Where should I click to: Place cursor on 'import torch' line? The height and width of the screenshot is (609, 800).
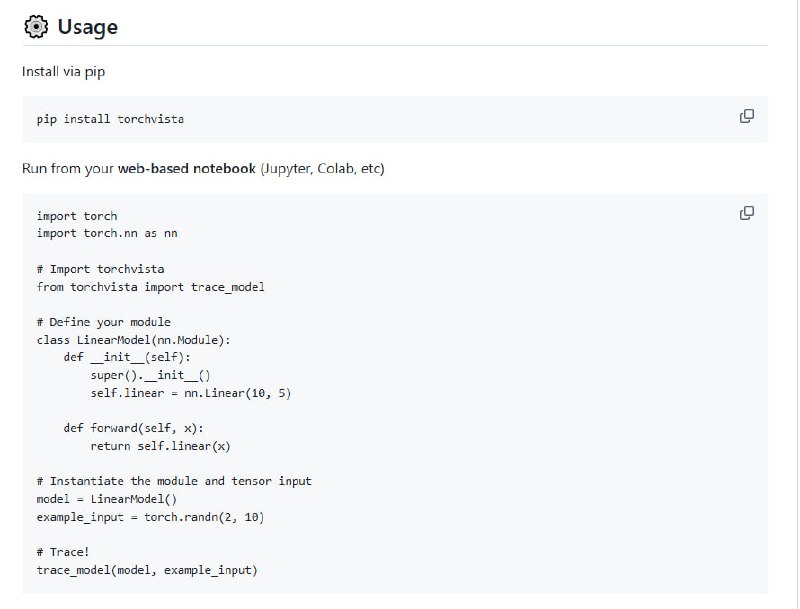tap(77, 216)
